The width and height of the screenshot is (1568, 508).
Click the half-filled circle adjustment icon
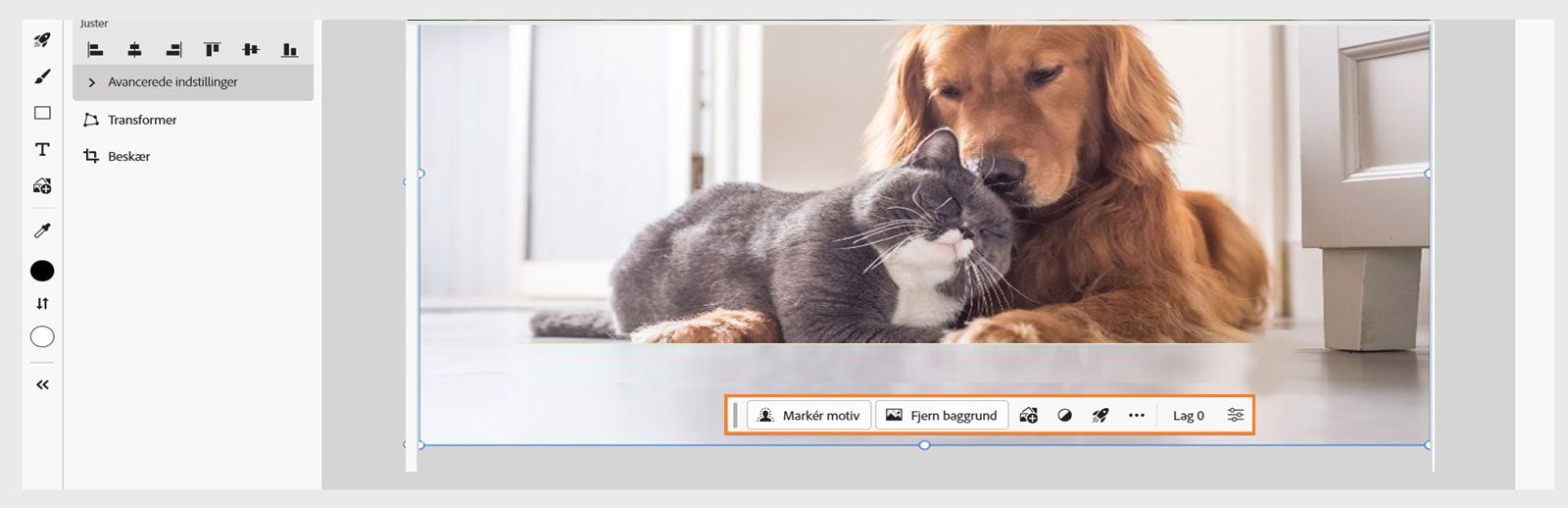pyautogui.click(x=1064, y=416)
